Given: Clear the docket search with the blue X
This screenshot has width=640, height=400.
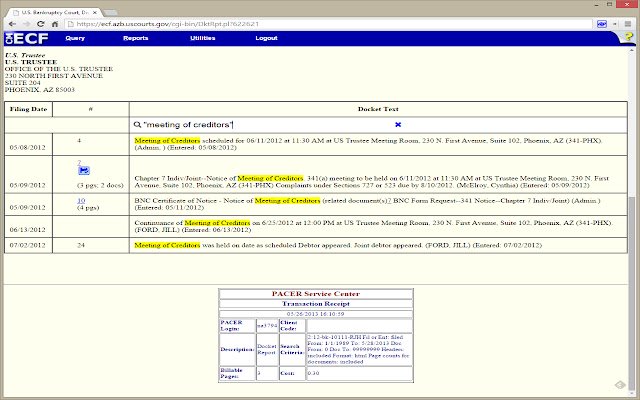Looking at the screenshot, I should pyautogui.click(x=398, y=124).
